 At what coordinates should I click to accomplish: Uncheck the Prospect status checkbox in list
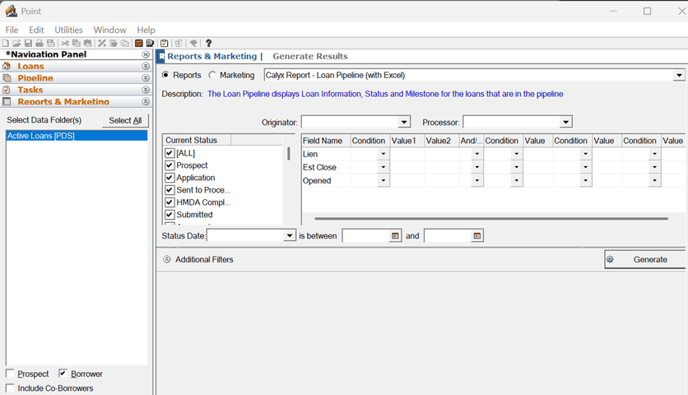(x=170, y=165)
